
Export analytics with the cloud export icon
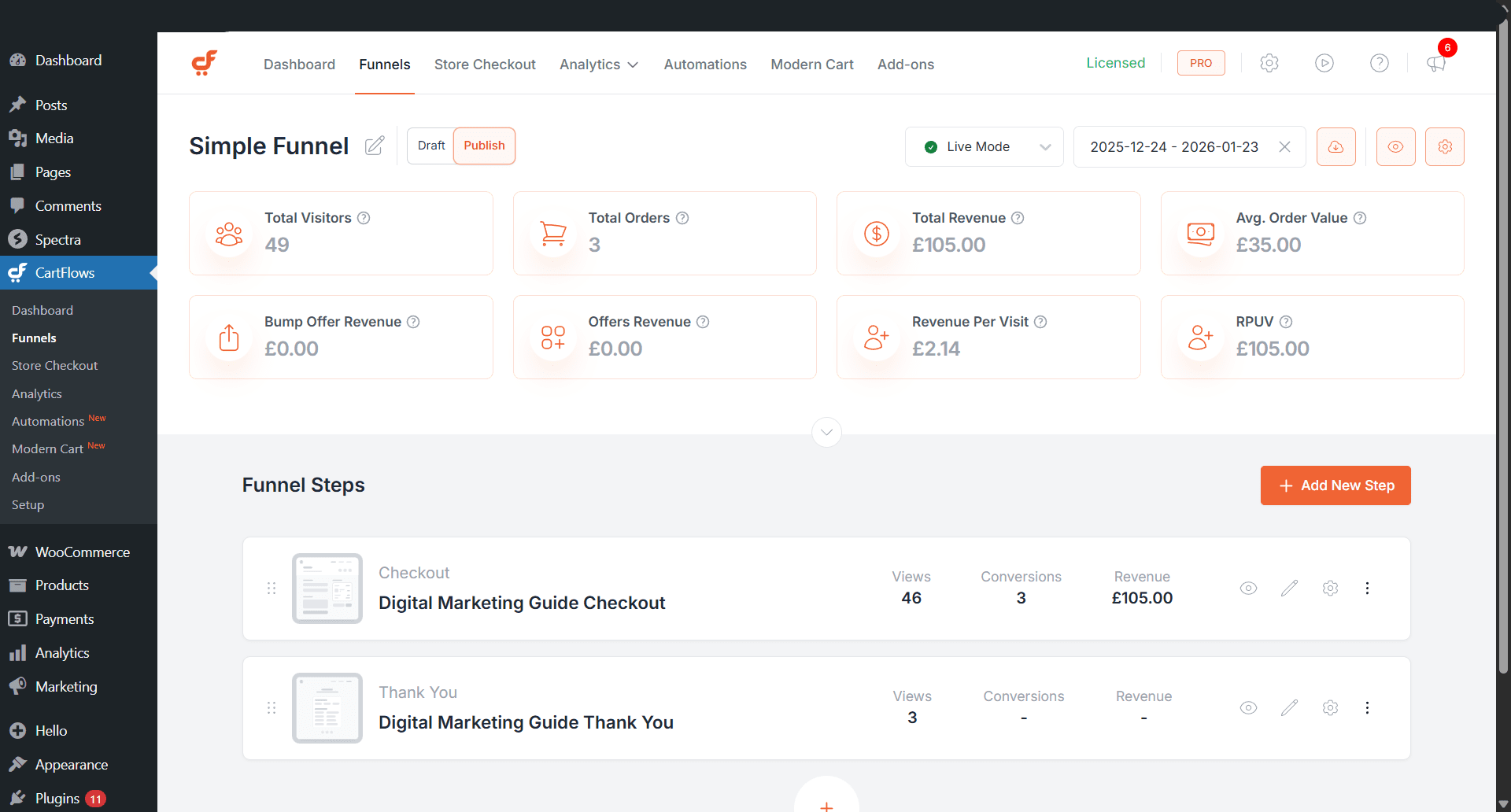[x=1336, y=146]
